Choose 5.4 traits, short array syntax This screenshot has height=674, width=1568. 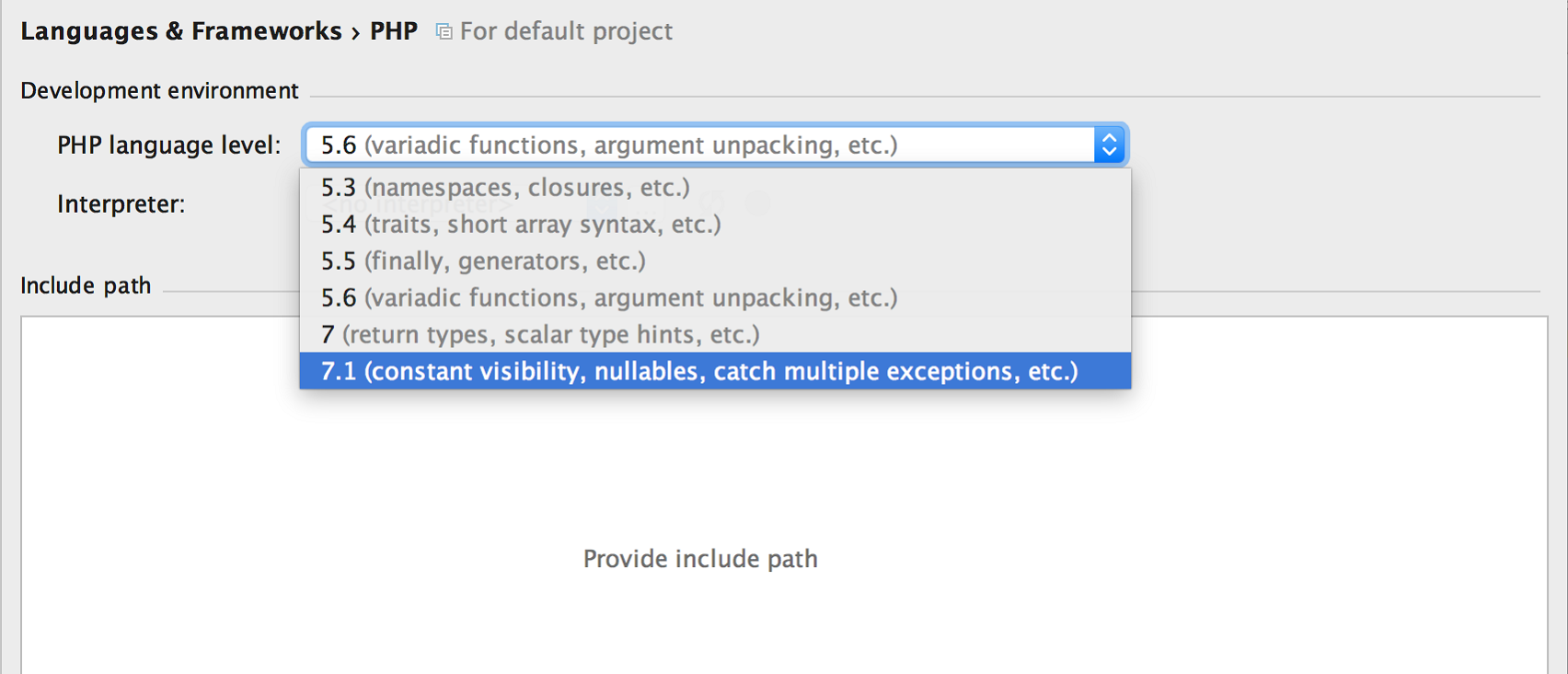521,225
